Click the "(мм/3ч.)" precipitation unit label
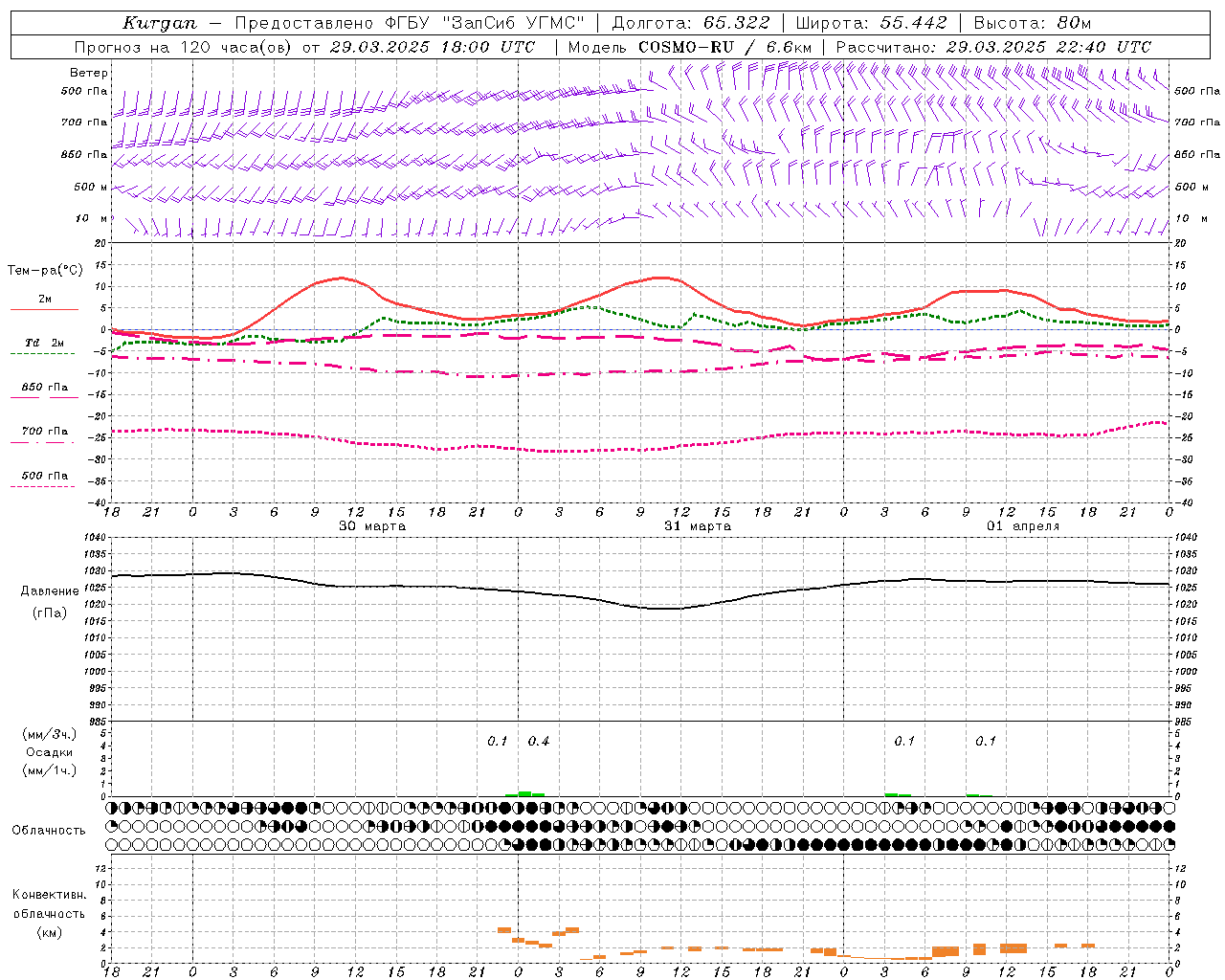Image resolution: width=1225 pixels, height=980 pixels. coord(50,734)
